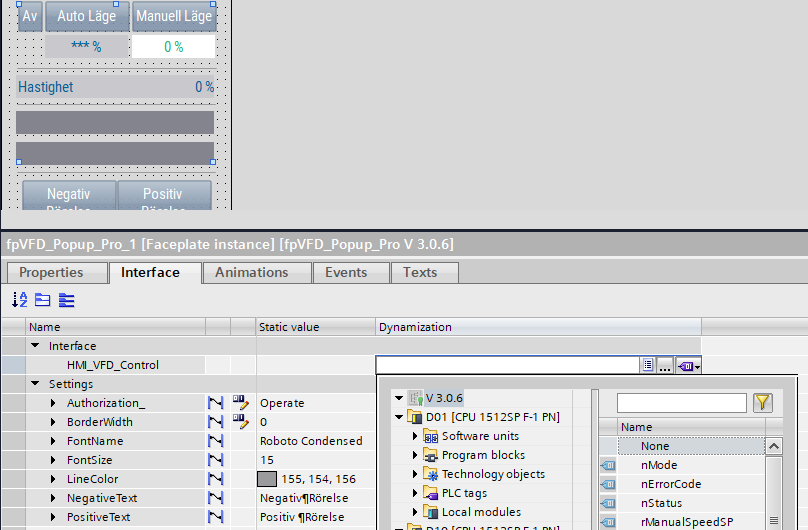
Task: Click dynamization icon for PositiveText row
Action: pos(215,517)
